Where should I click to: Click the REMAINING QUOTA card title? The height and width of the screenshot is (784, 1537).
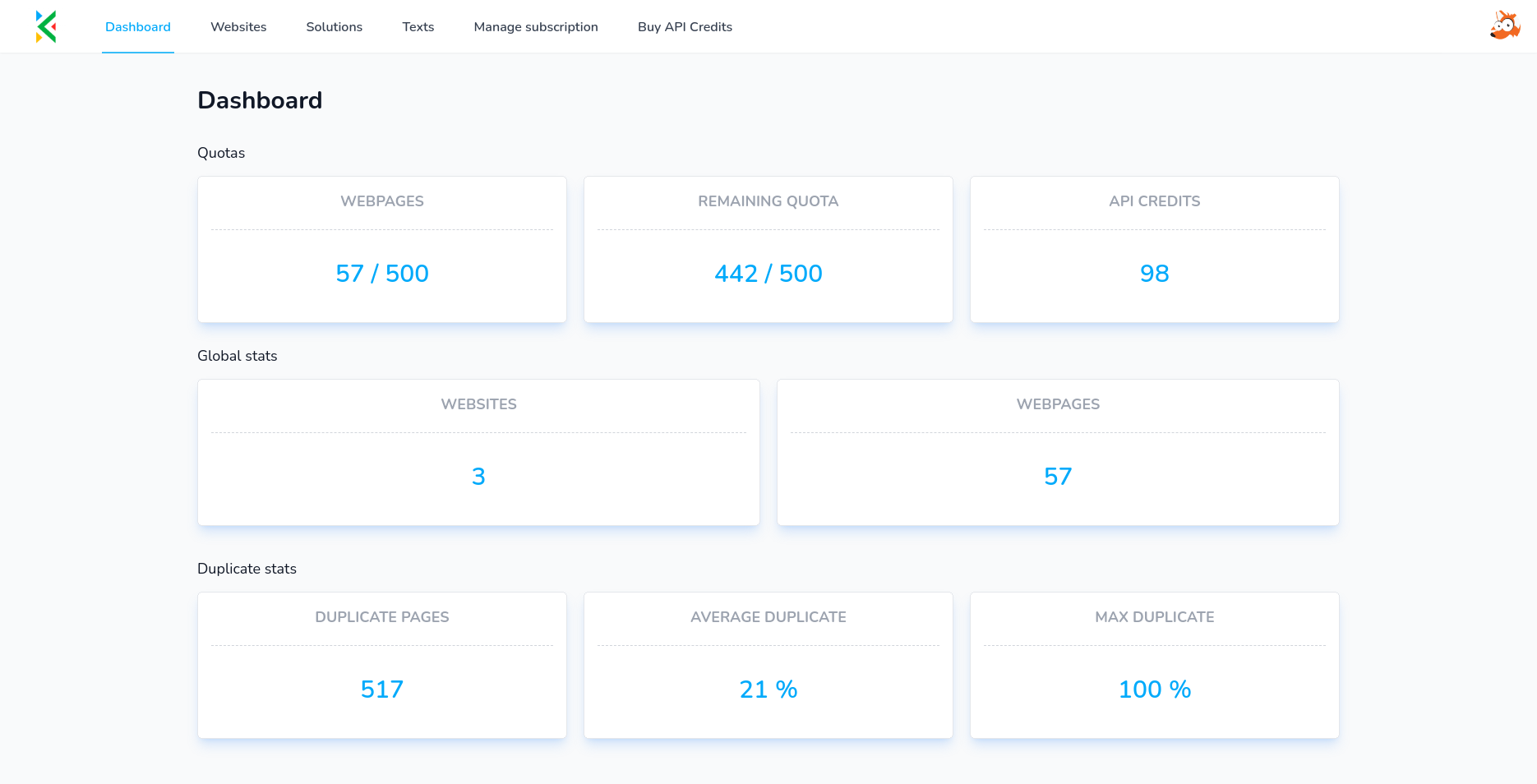768,201
